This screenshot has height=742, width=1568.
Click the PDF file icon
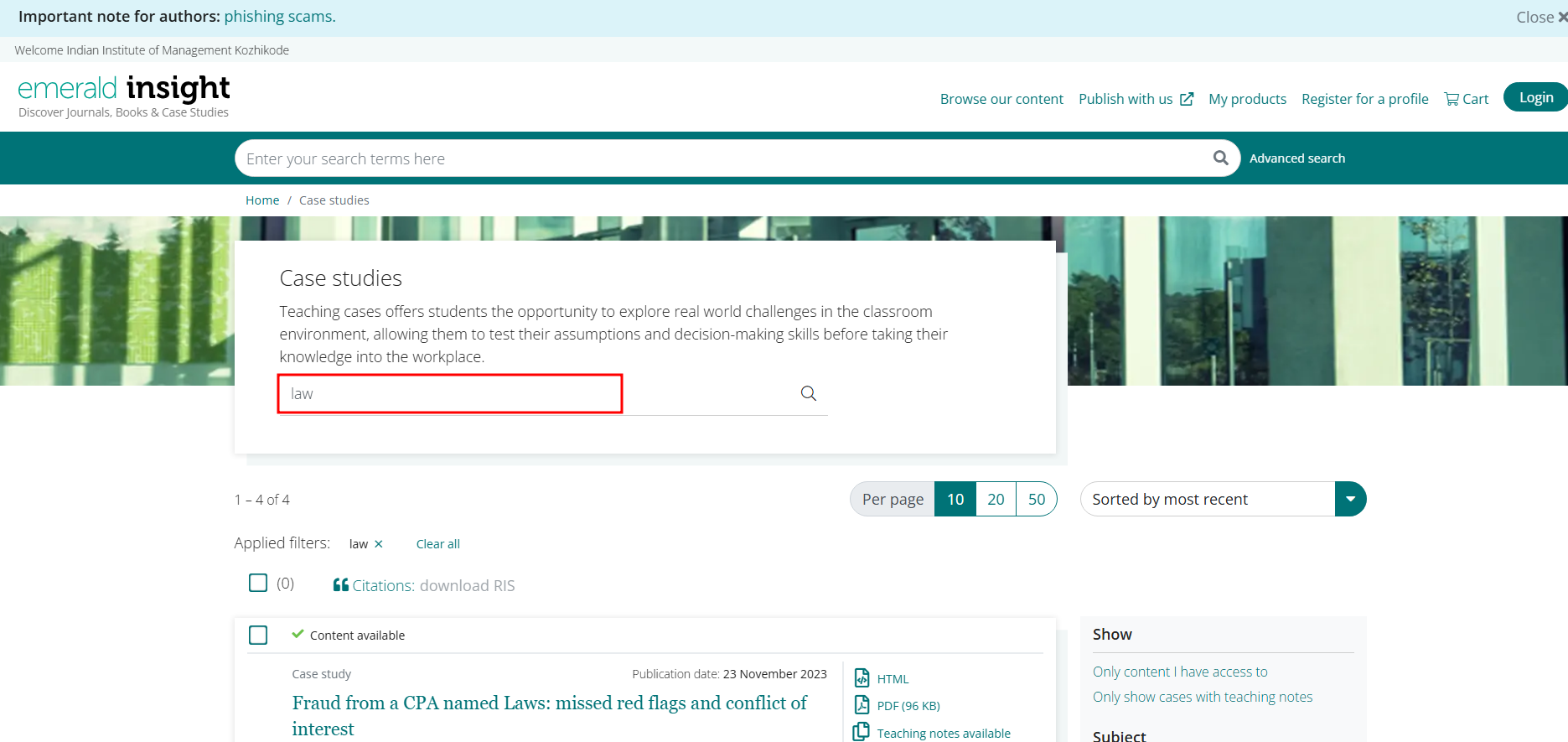click(862, 705)
